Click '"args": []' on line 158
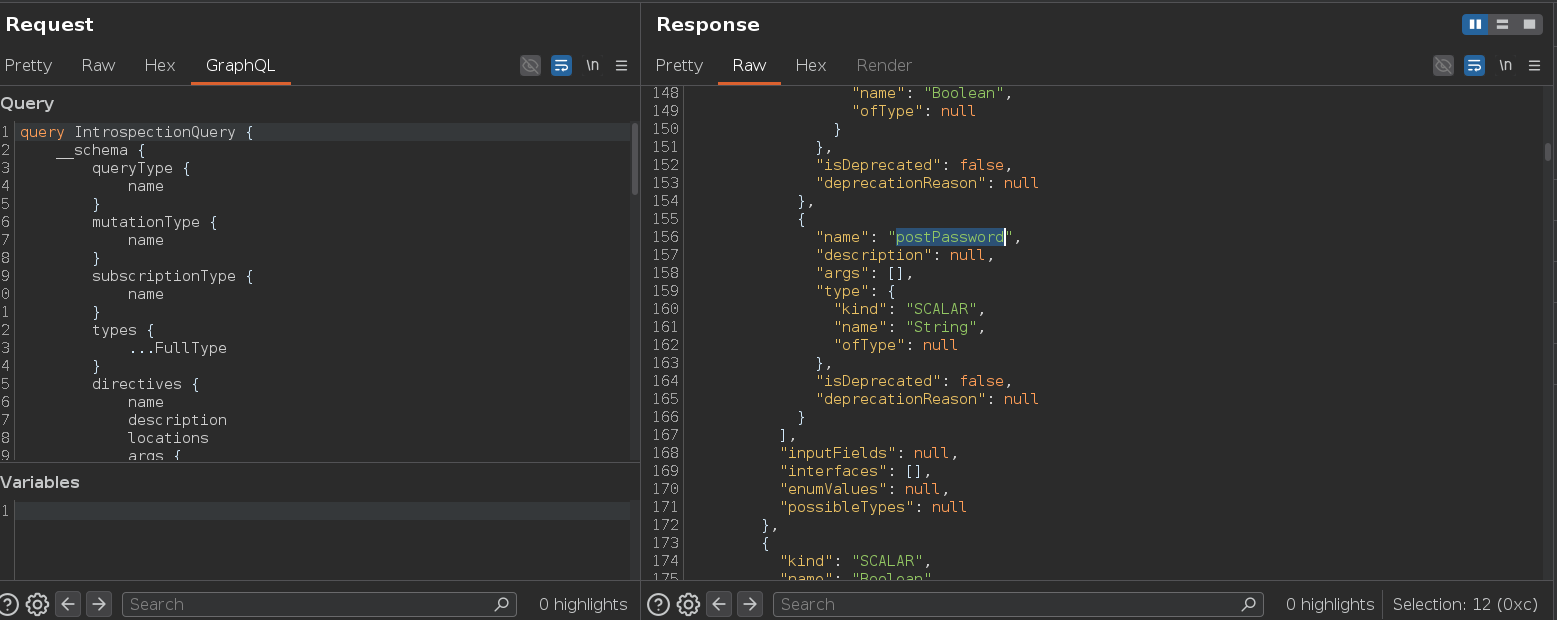Viewport: 1557px width, 620px height. click(x=865, y=273)
